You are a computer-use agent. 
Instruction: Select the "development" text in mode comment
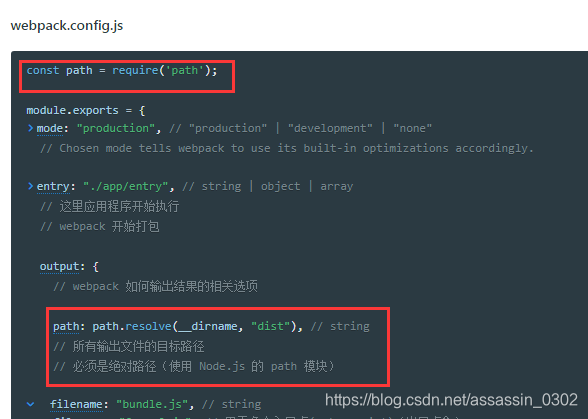tap(330, 128)
